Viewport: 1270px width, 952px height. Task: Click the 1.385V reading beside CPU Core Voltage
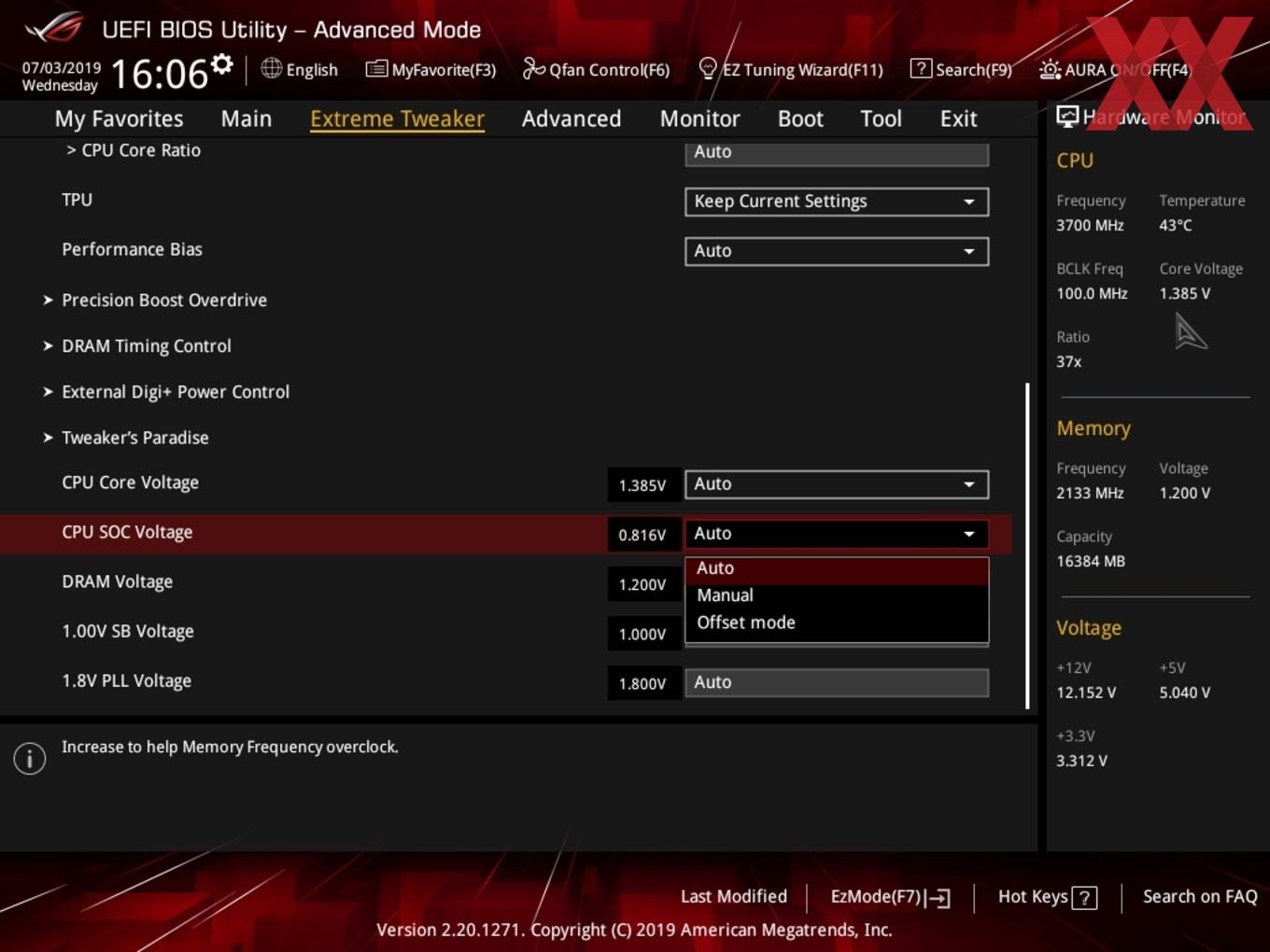[642, 485]
